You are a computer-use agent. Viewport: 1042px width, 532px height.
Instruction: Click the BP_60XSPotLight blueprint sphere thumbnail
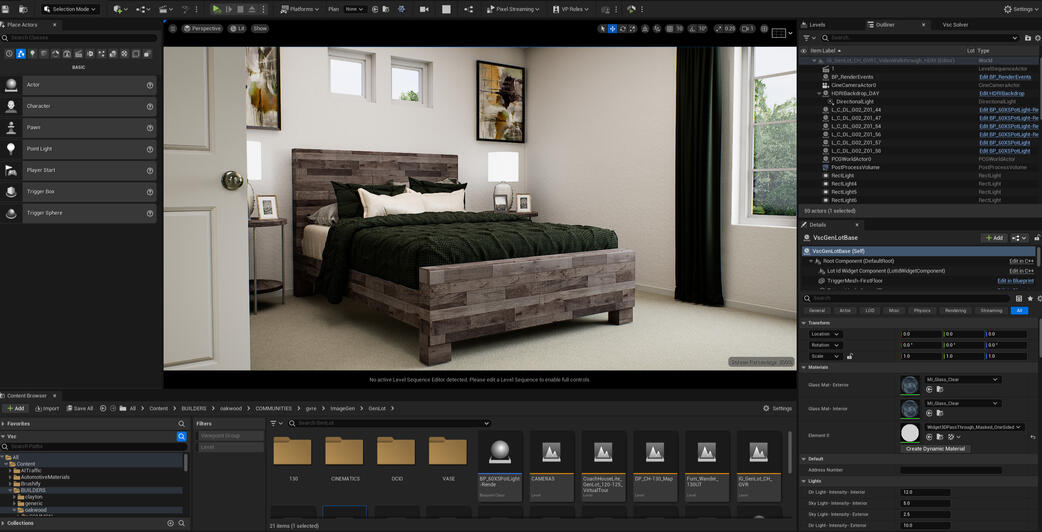click(x=501, y=452)
